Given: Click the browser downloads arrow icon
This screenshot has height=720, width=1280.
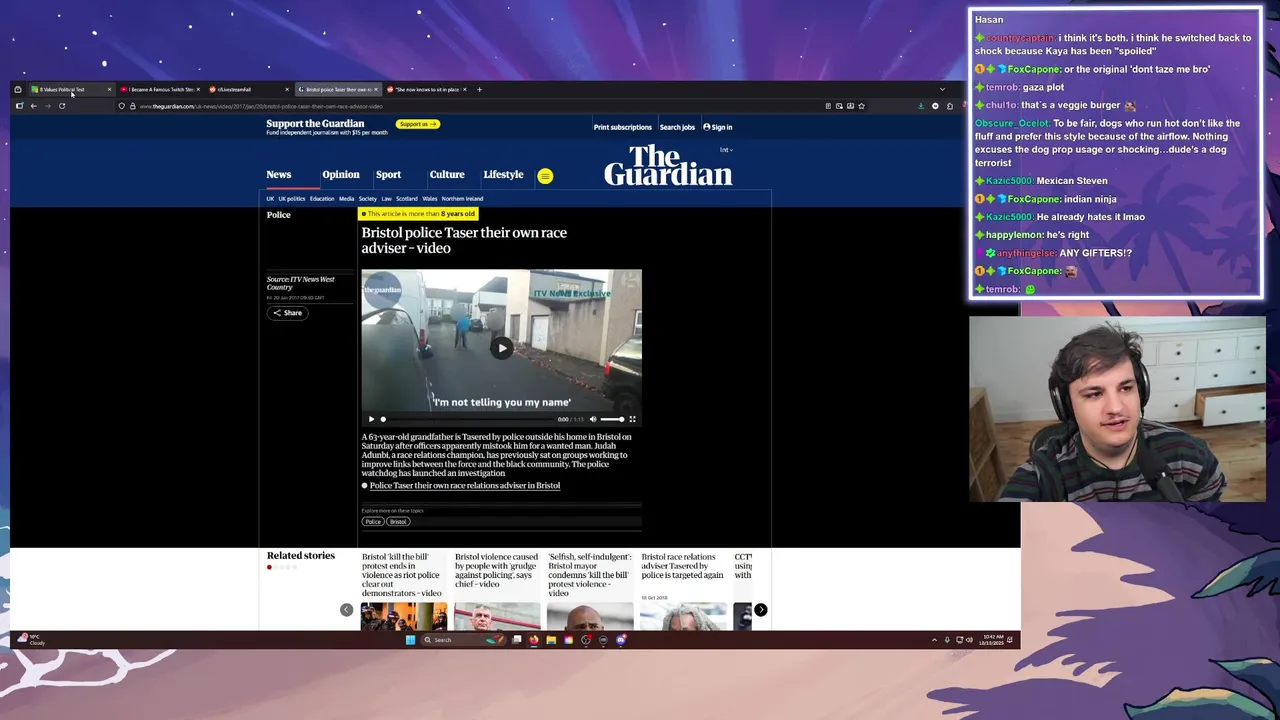Looking at the screenshot, I should coord(921,106).
